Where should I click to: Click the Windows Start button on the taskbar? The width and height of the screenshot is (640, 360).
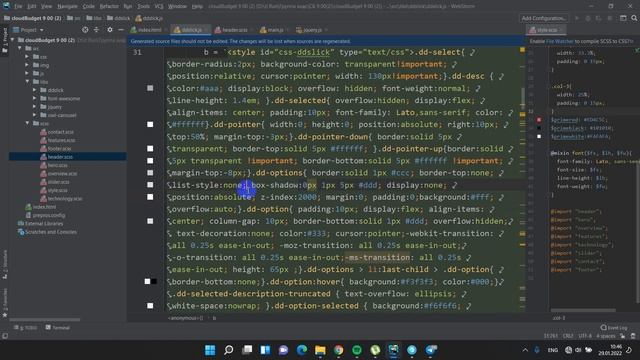(210, 350)
